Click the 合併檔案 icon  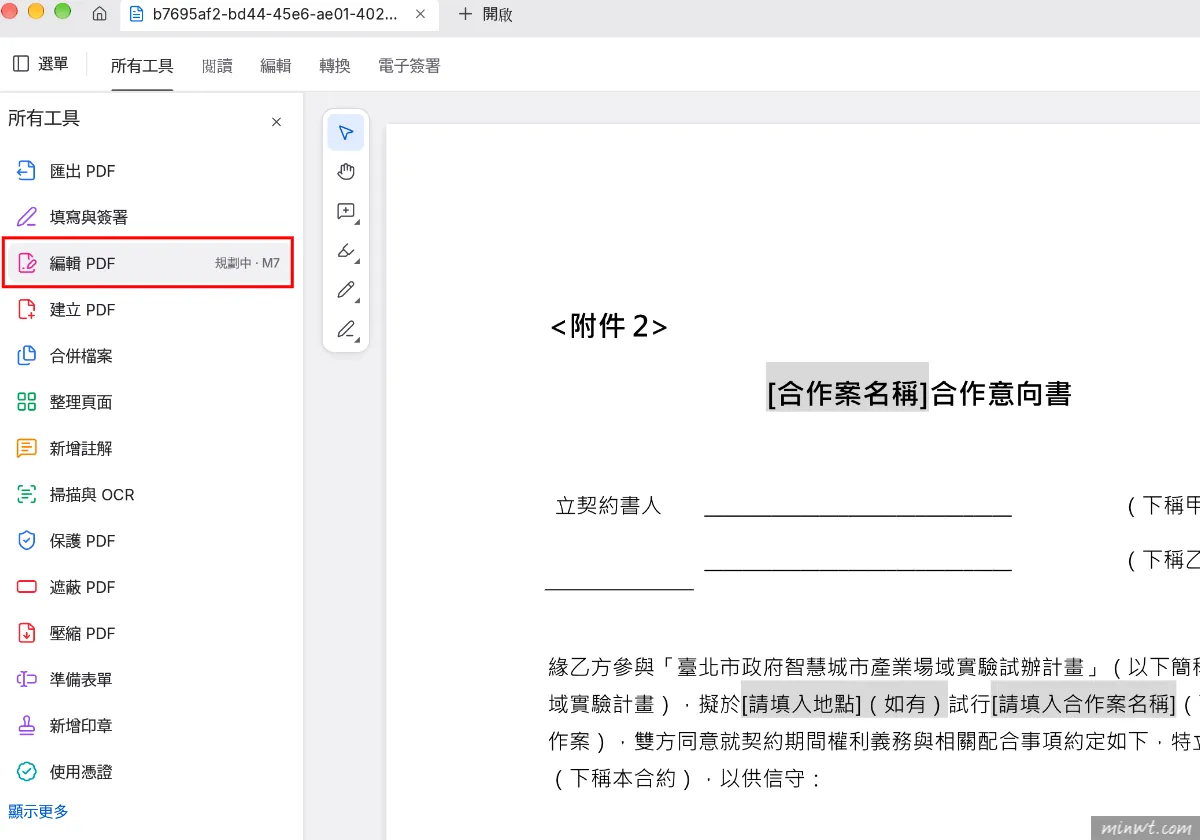click(27, 356)
